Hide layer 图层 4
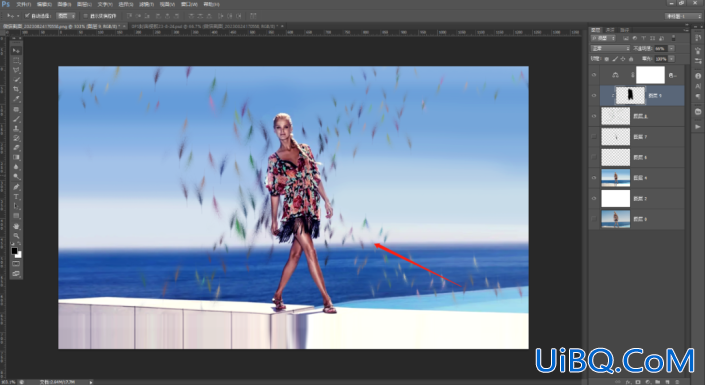 click(594, 178)
